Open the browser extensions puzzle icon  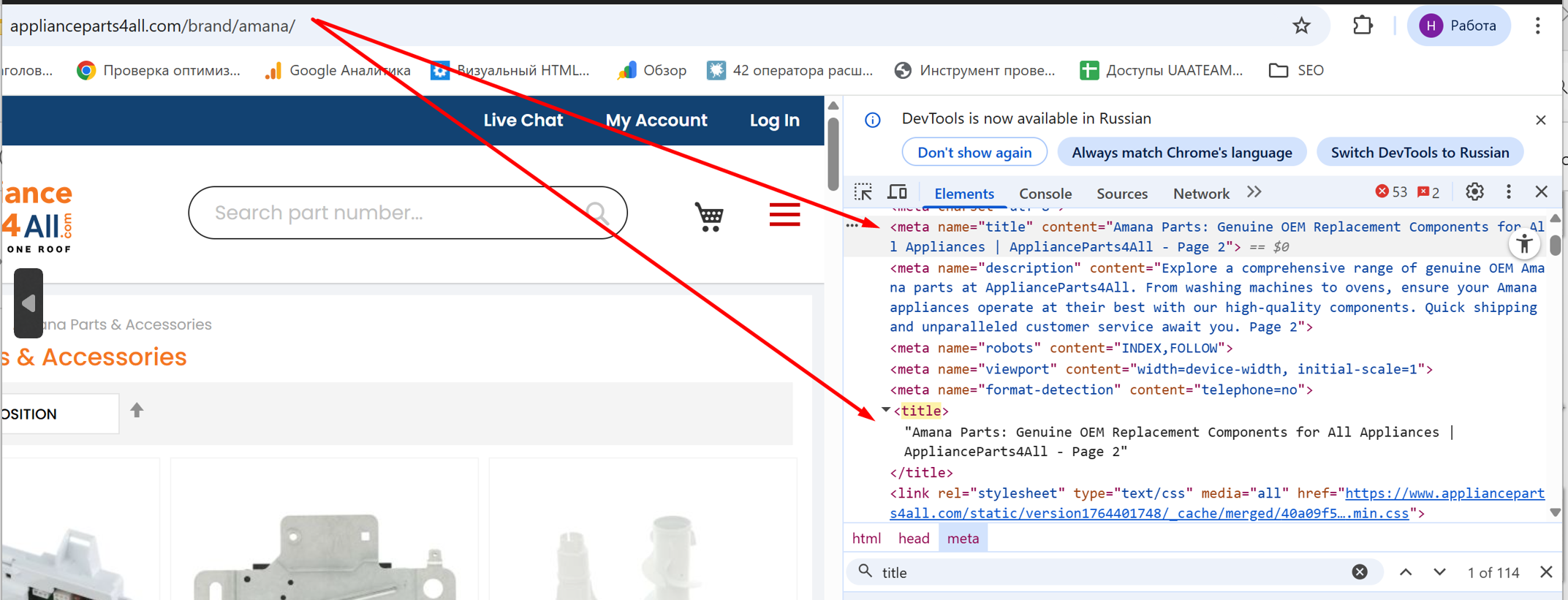[x=1363, y=26]
